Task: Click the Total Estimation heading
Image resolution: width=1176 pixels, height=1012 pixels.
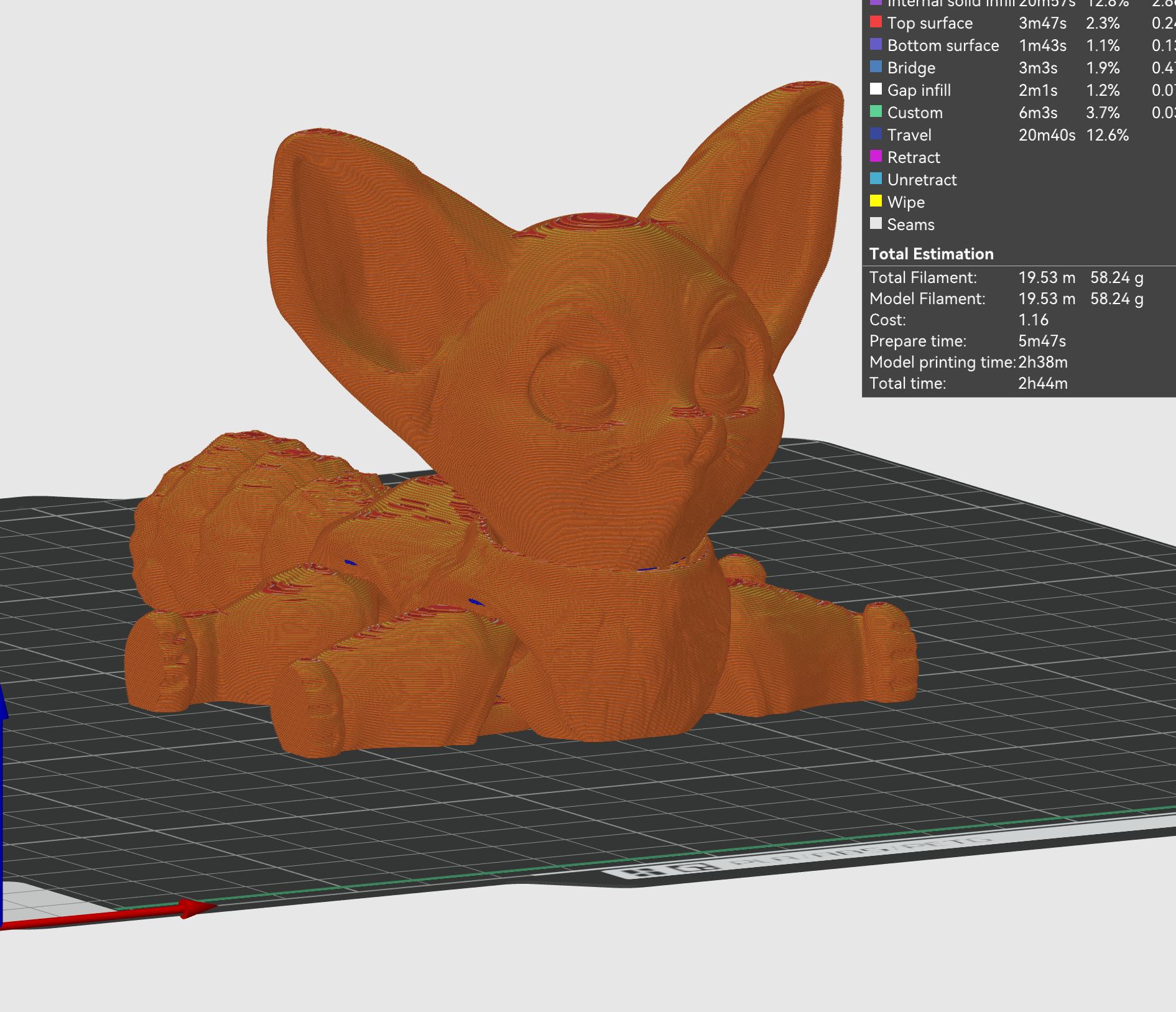Action: 931,254
